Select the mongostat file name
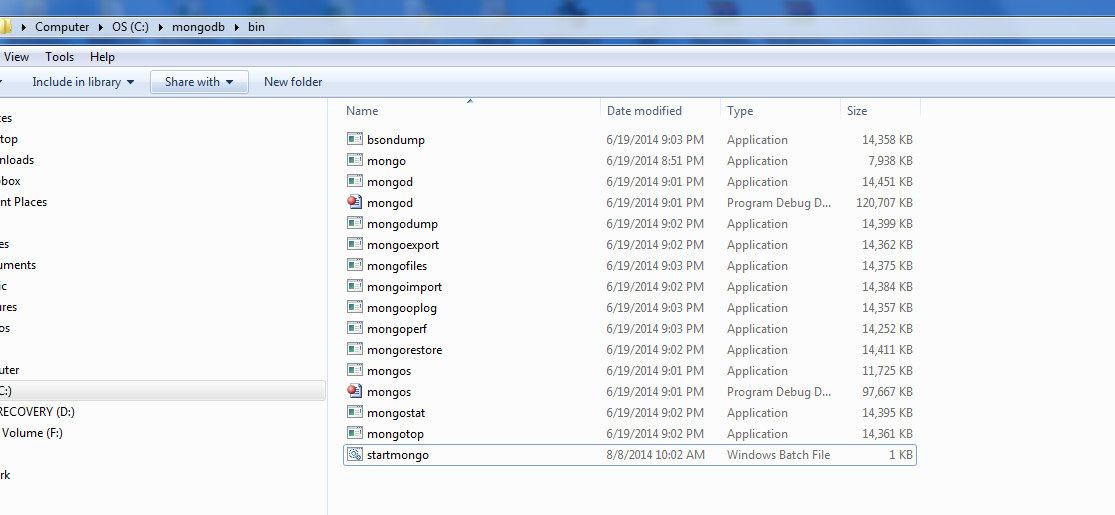Image resolution: width=1115 pixels, height=515 pixels. [396, 413]
